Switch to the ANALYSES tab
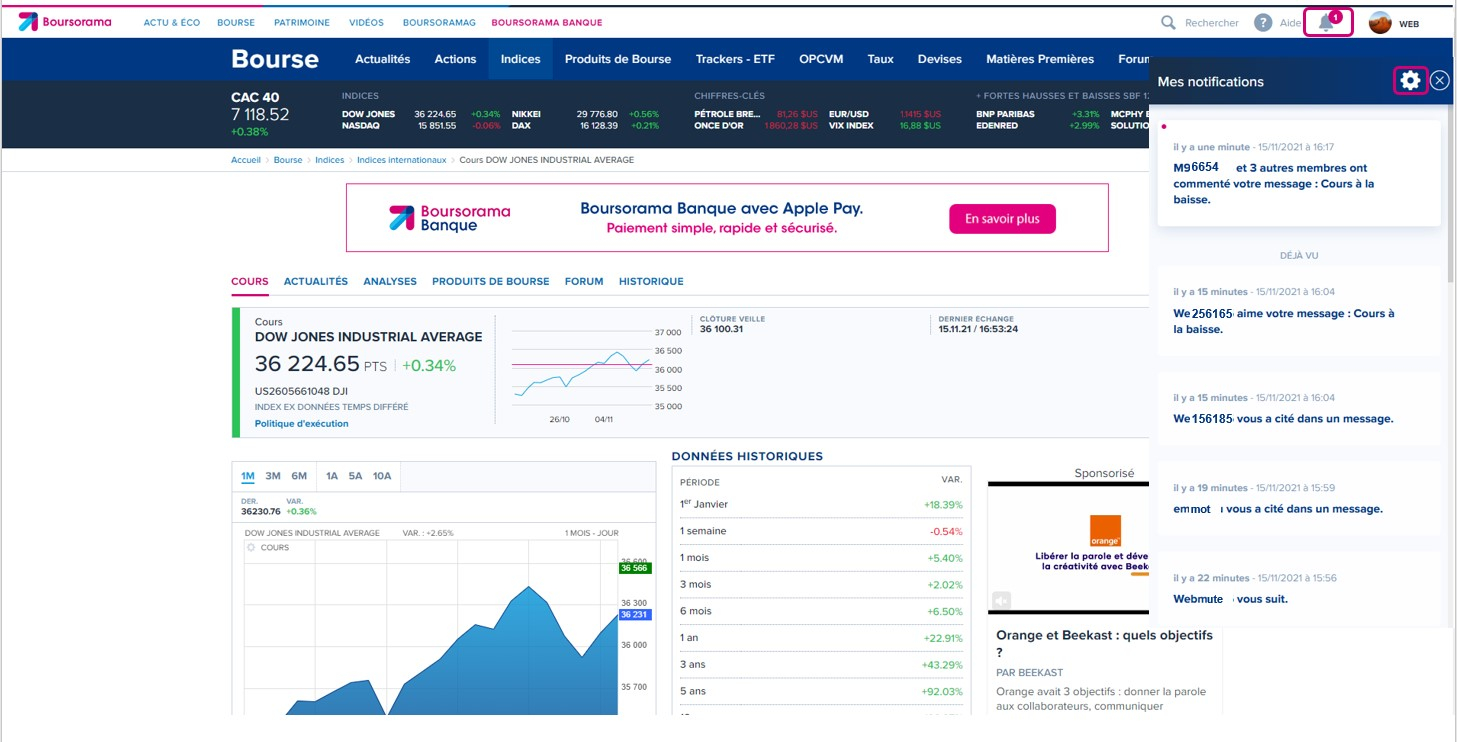Viewport: 1457px width, 742px height. [390, 282]
